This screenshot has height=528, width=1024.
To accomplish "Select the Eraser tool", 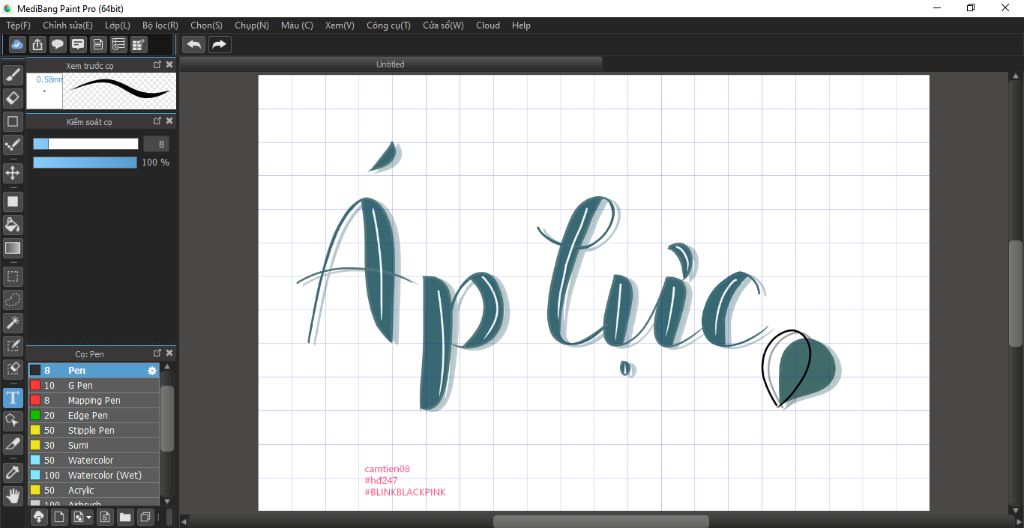I will coord(12,98).
